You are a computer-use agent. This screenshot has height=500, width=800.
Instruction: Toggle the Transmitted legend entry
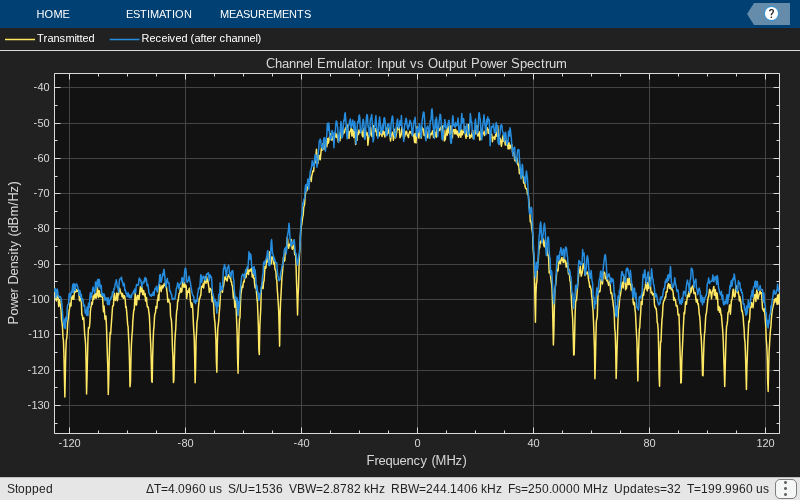50,38
